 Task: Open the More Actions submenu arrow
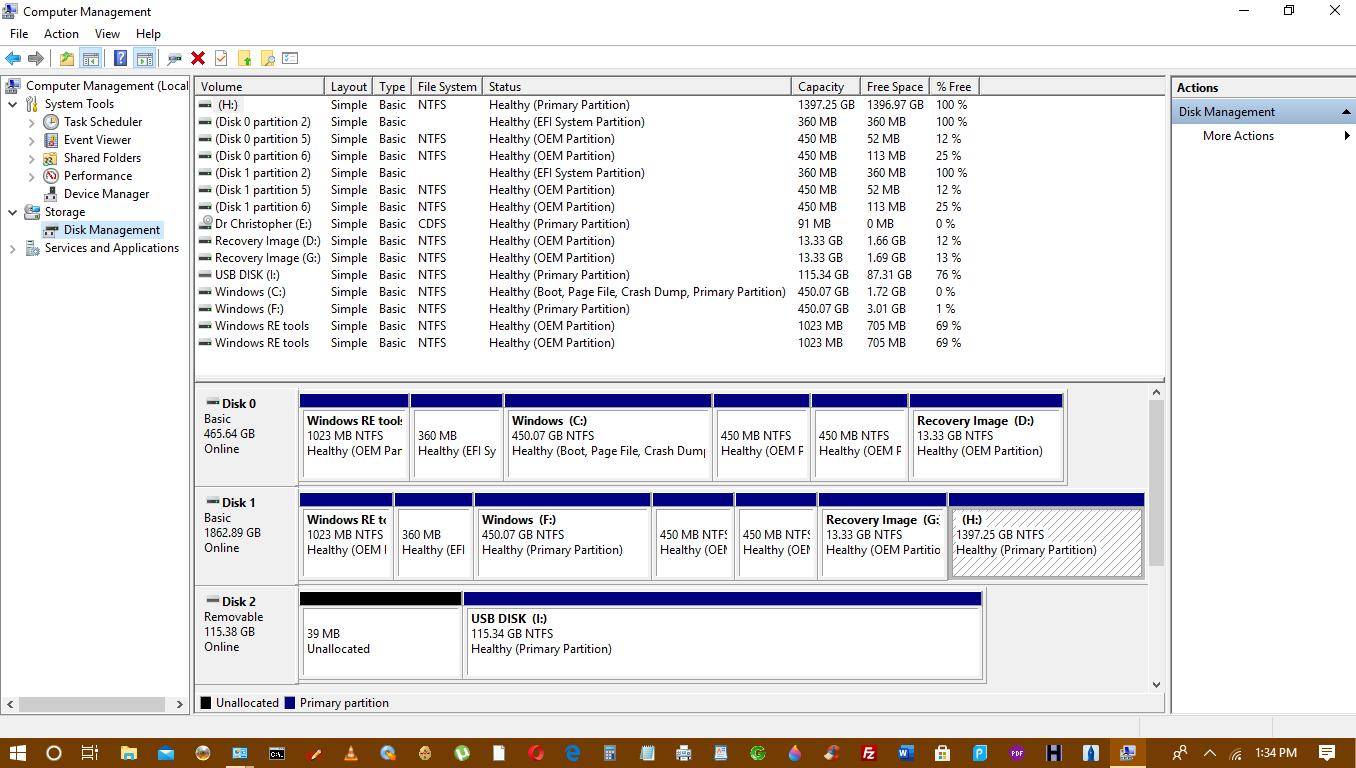pos(1347,136)
